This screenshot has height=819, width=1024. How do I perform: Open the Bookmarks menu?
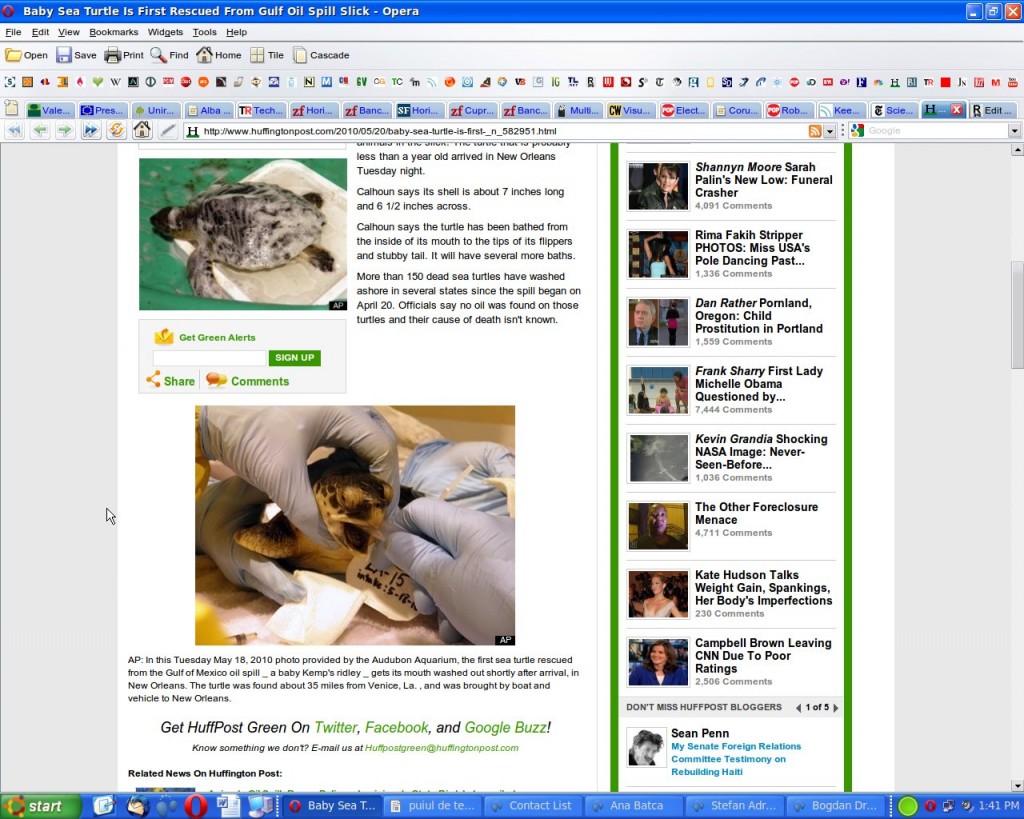pos(114,32)
